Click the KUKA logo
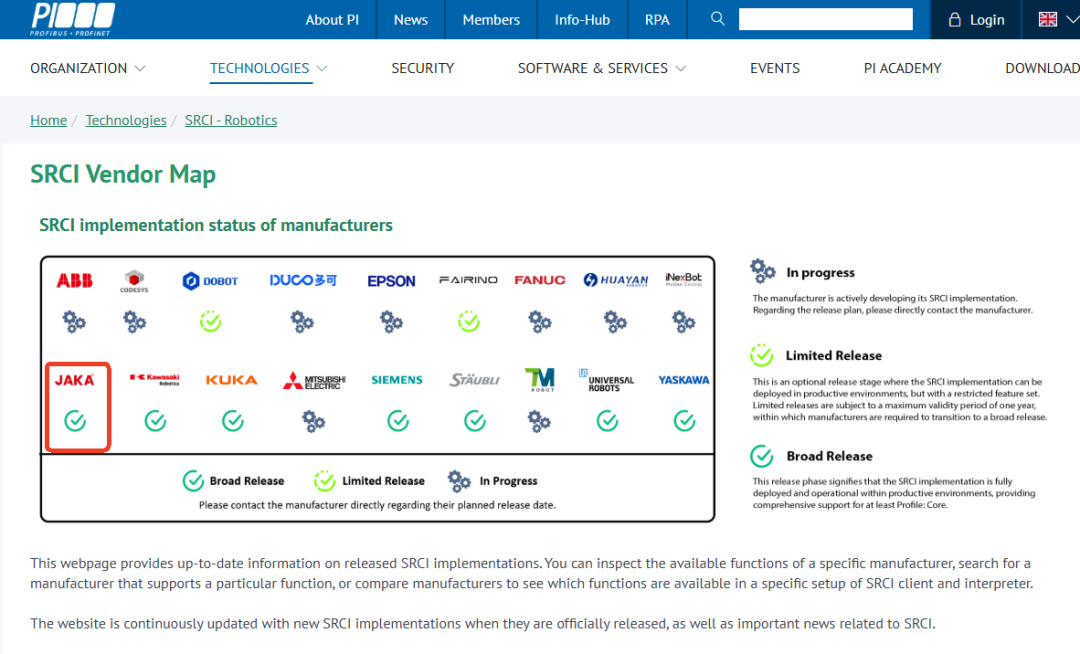The width and height of the screenshot is (1080, 654). click(x=231, y=380)
